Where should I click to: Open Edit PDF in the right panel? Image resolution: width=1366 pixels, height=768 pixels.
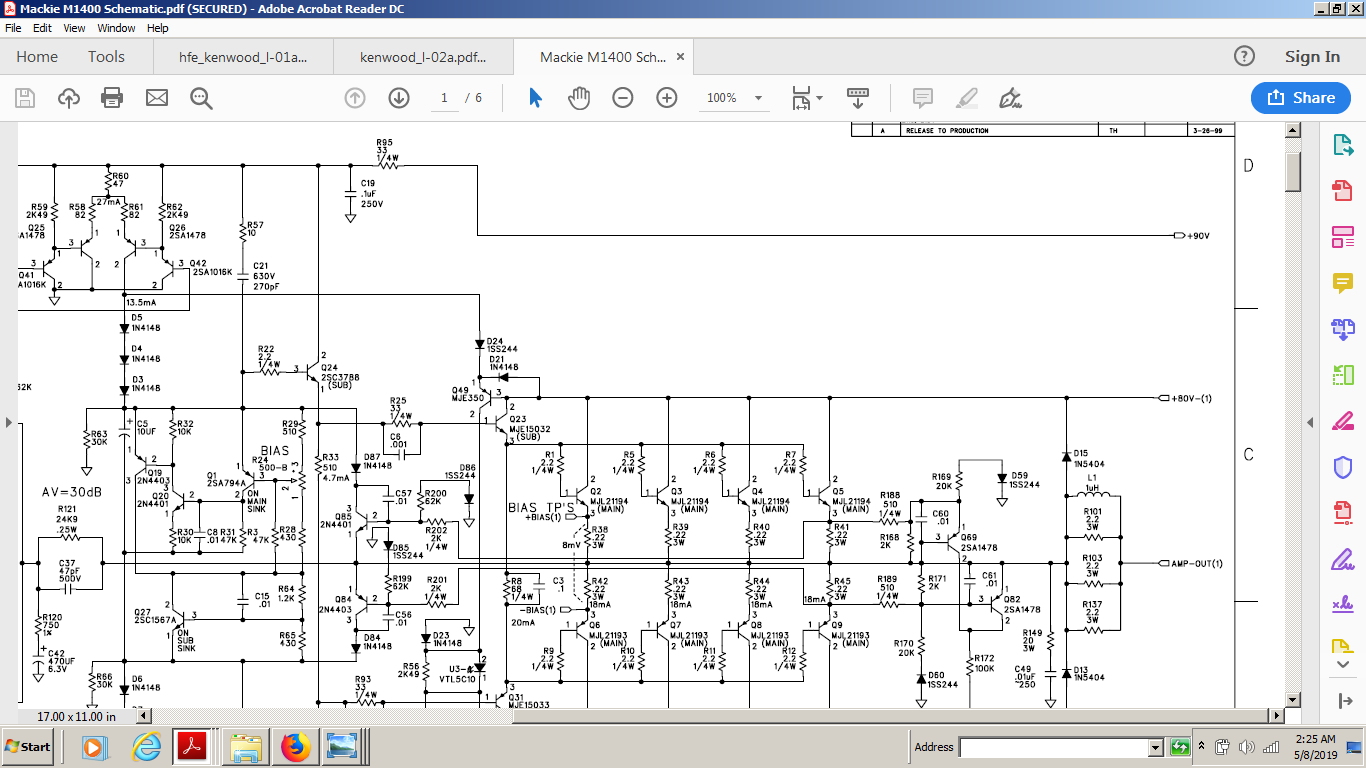(1342, 237)
